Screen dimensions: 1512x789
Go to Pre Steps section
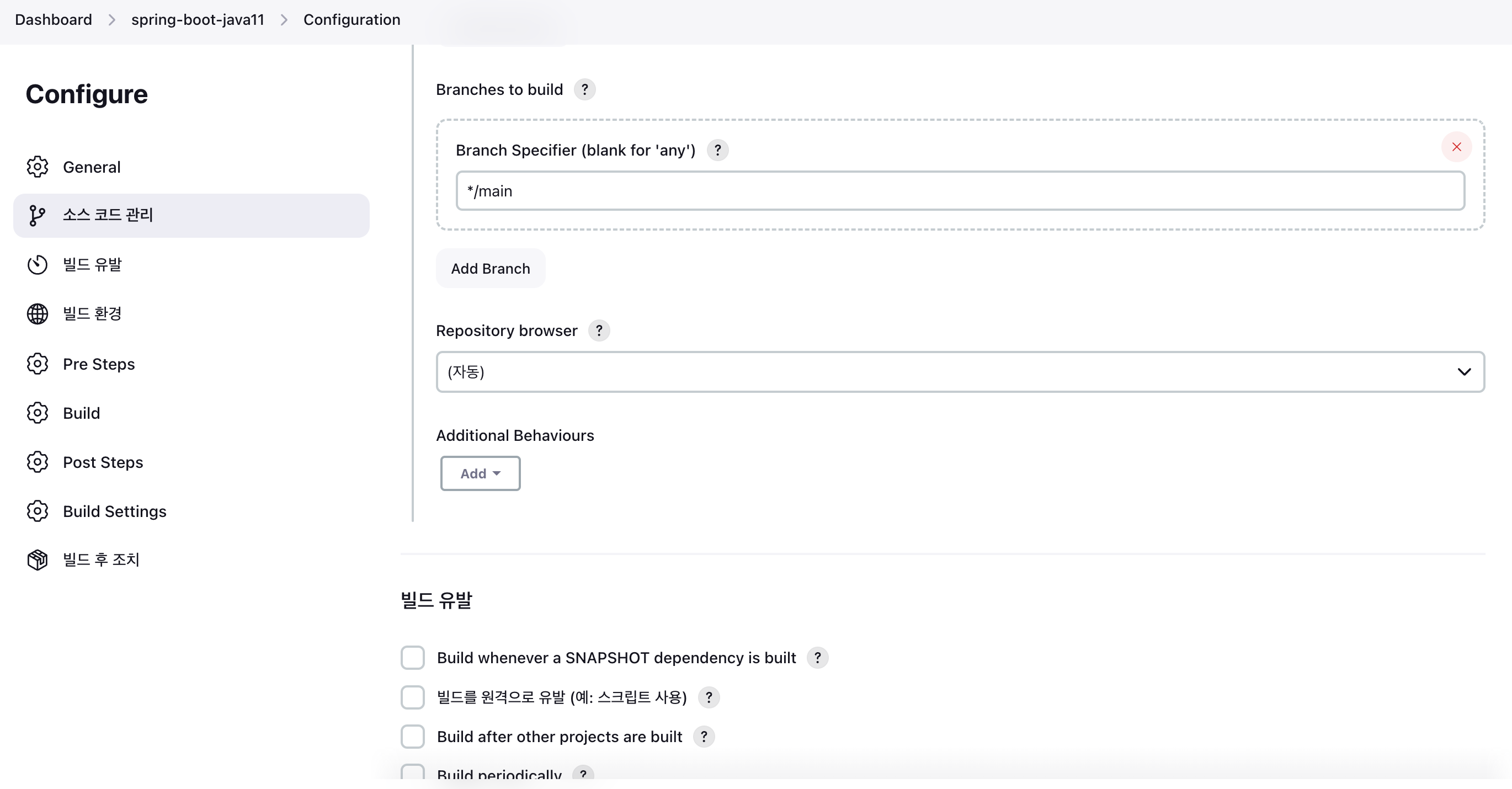tap(99, 364)
